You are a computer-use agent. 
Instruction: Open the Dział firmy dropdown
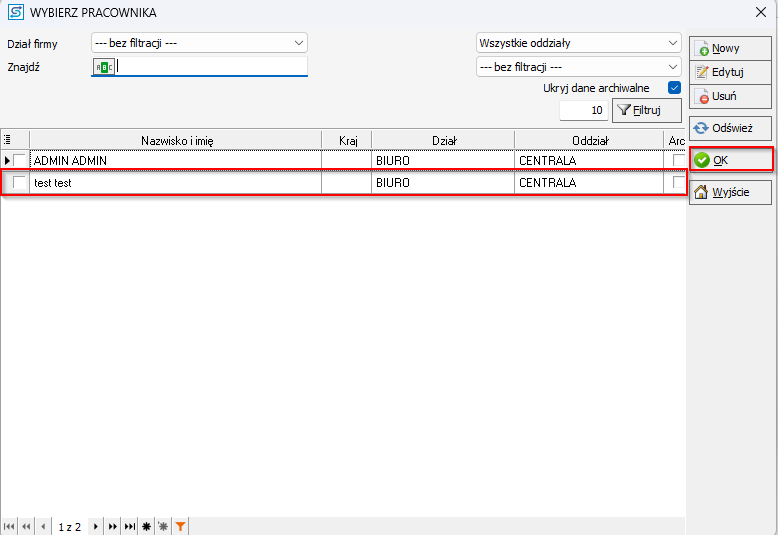(199, 43)
